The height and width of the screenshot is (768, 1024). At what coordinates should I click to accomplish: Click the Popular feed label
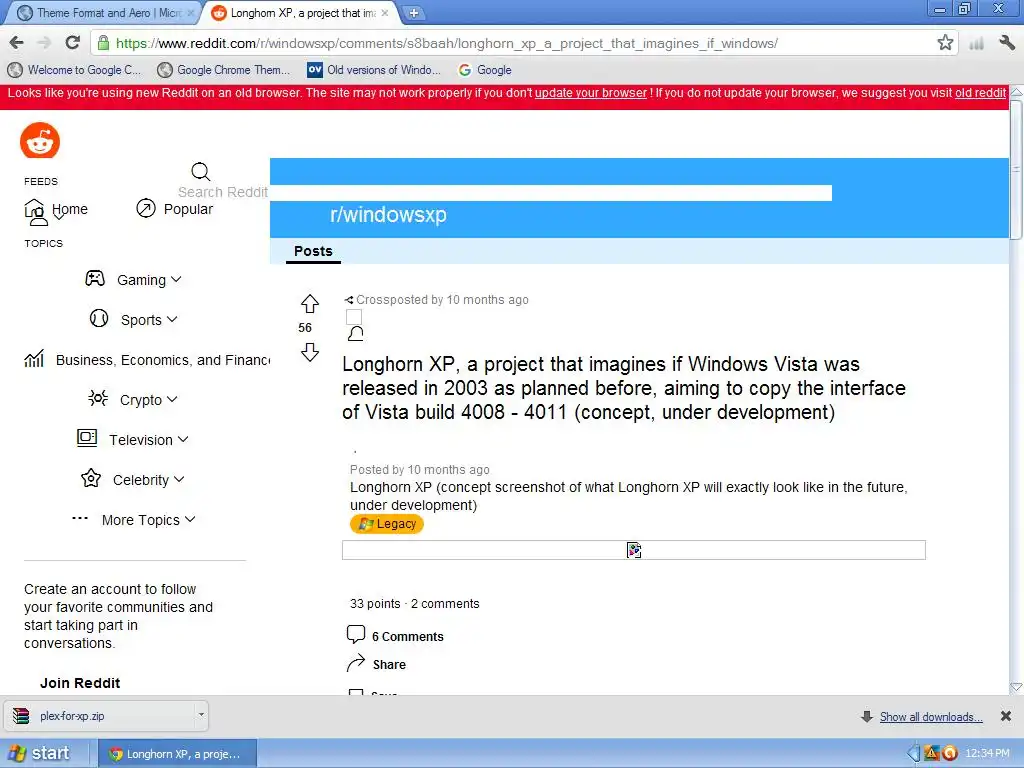click(188, 209)
